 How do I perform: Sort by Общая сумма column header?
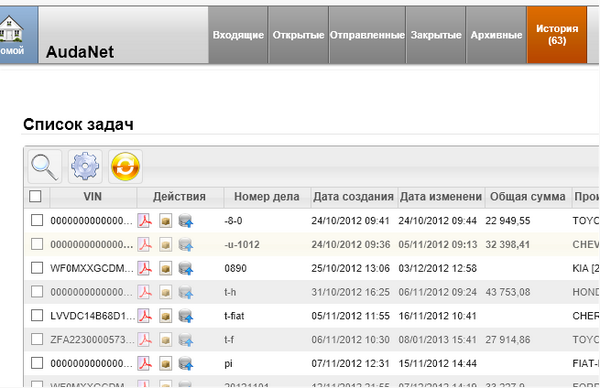click(528, 197)
